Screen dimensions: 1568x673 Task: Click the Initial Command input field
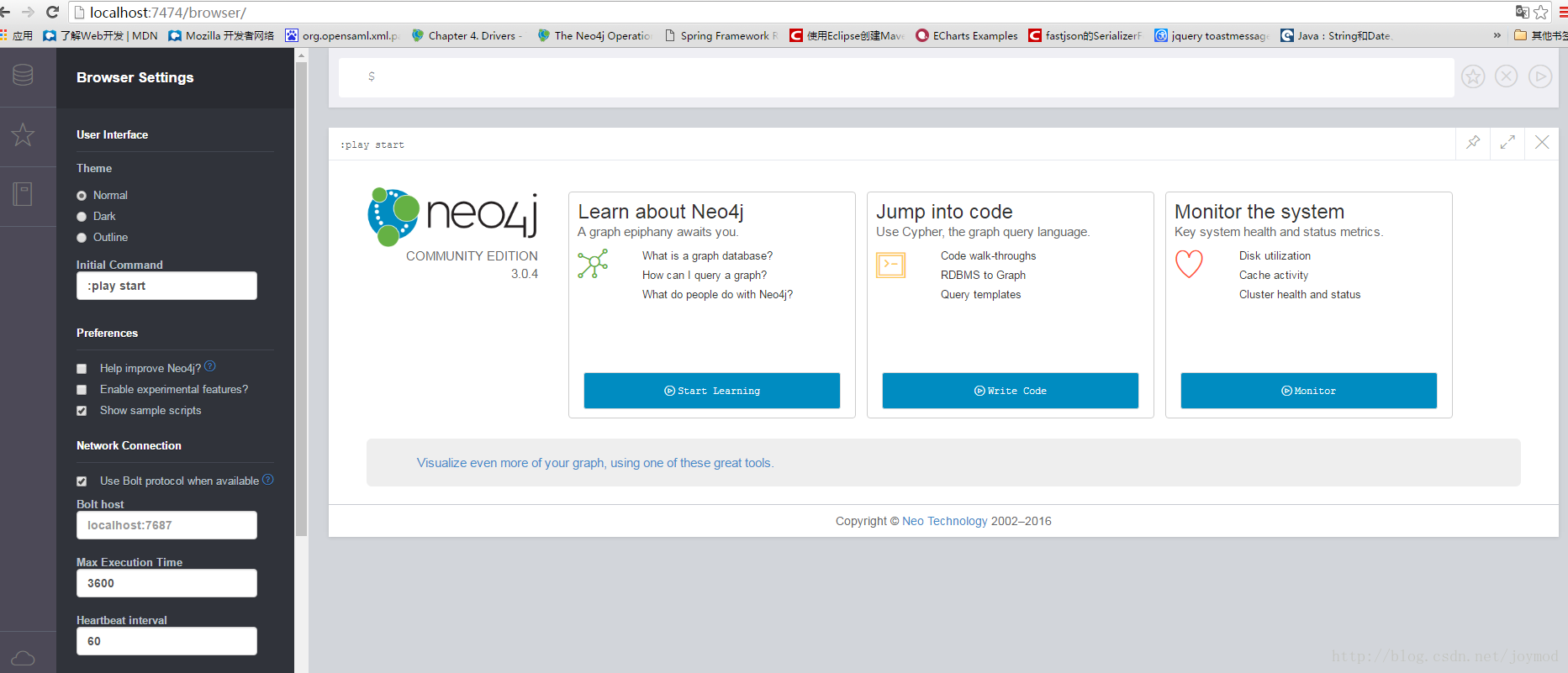tap(166, 286)
